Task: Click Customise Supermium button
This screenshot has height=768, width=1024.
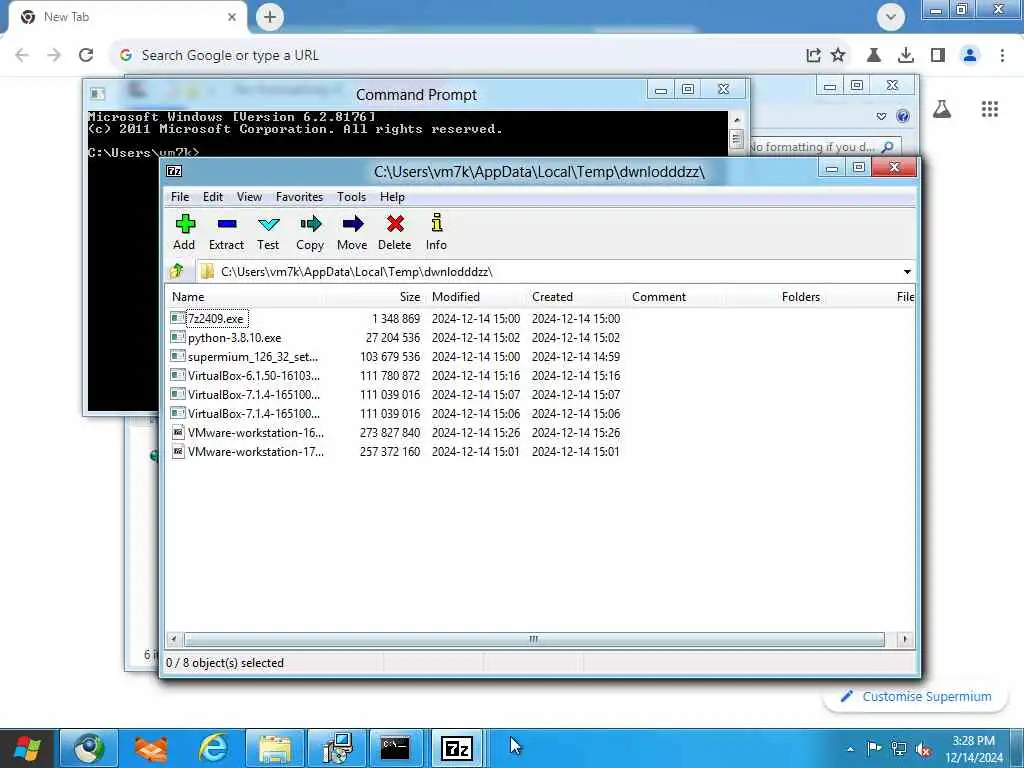Action: click(918, 696)
